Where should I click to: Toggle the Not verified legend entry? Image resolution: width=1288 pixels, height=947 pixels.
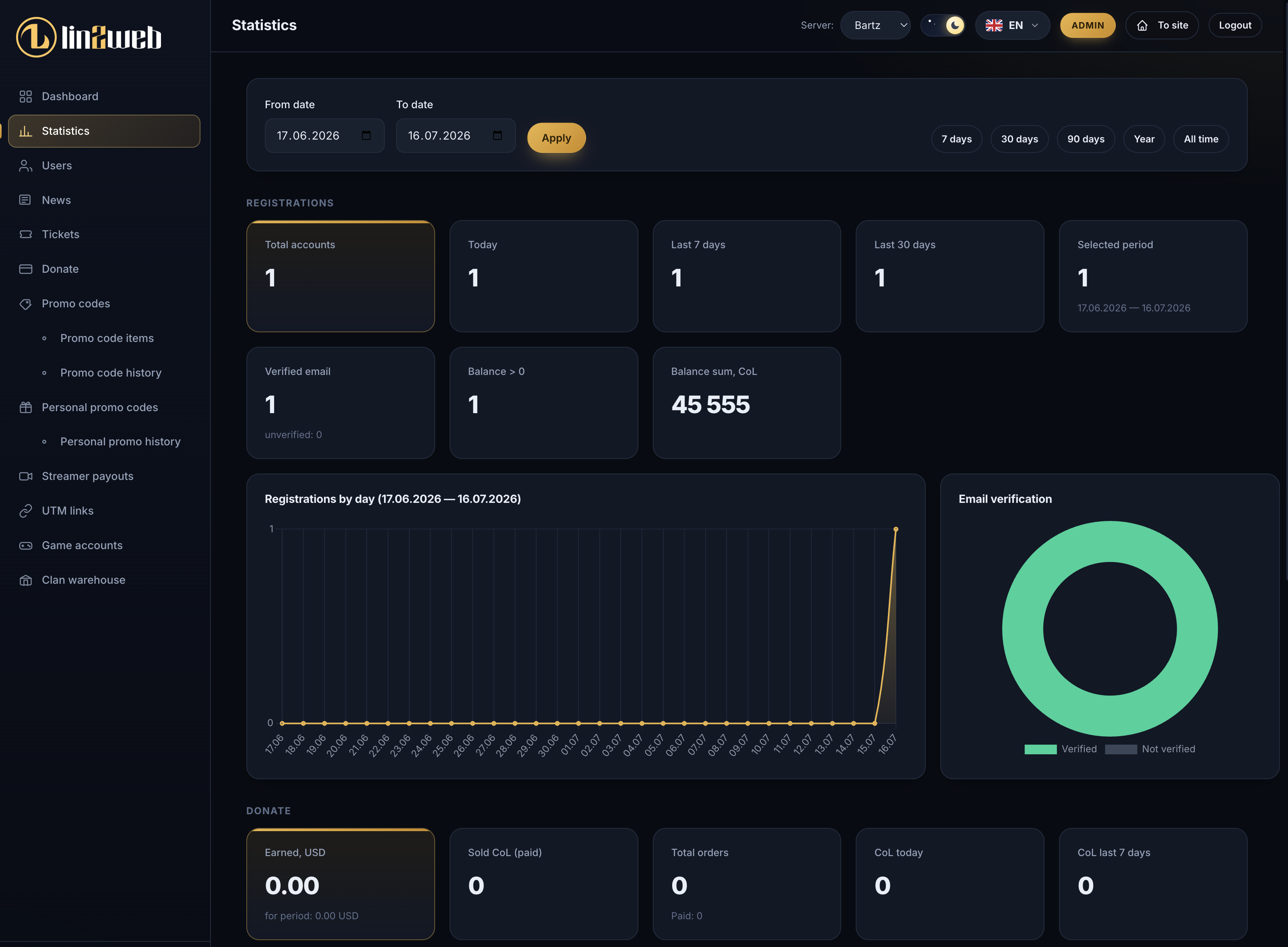tap(1150, 749)
